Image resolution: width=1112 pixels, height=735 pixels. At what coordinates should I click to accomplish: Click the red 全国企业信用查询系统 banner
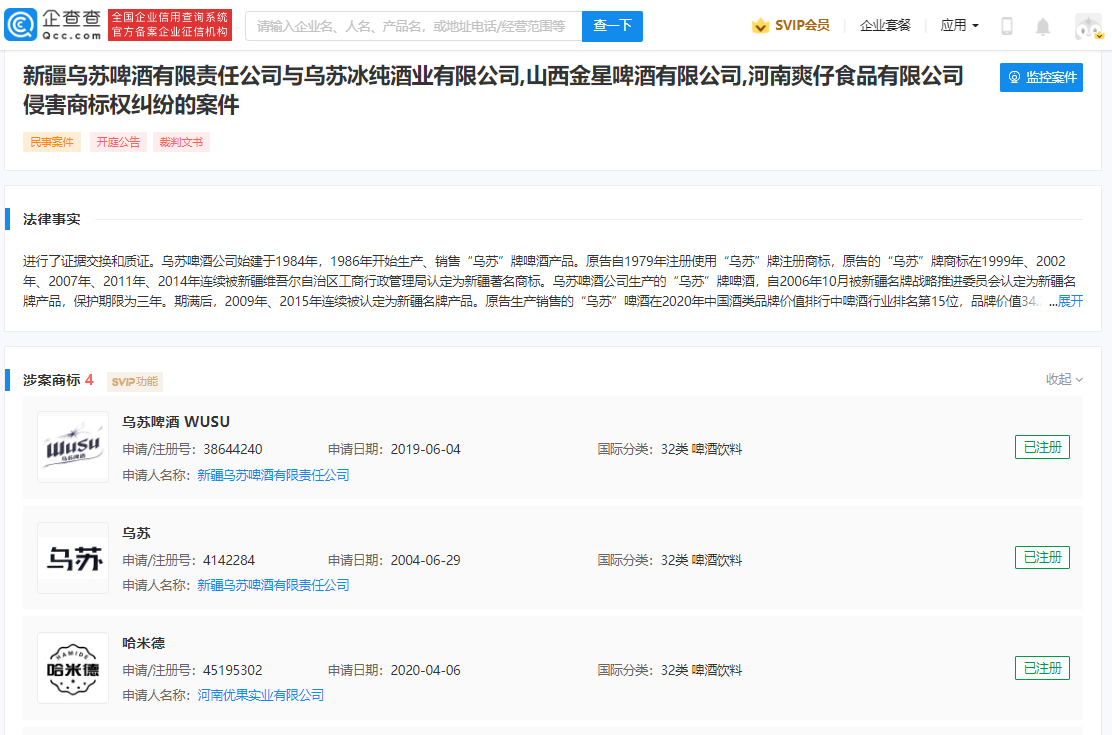(x=170, y=25)
